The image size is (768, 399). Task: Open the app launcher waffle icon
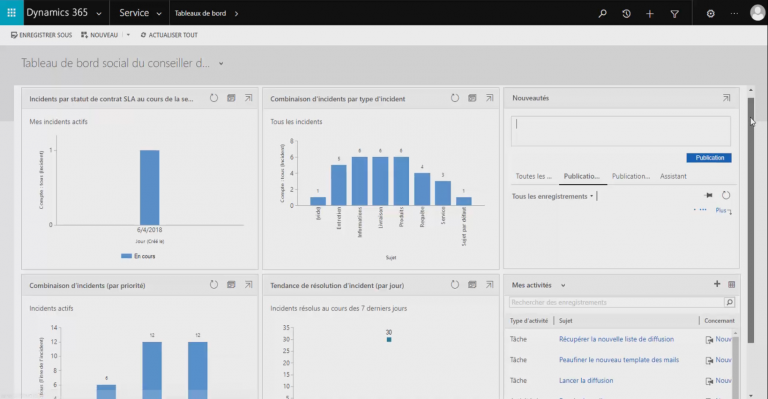[x=11, y=13]
